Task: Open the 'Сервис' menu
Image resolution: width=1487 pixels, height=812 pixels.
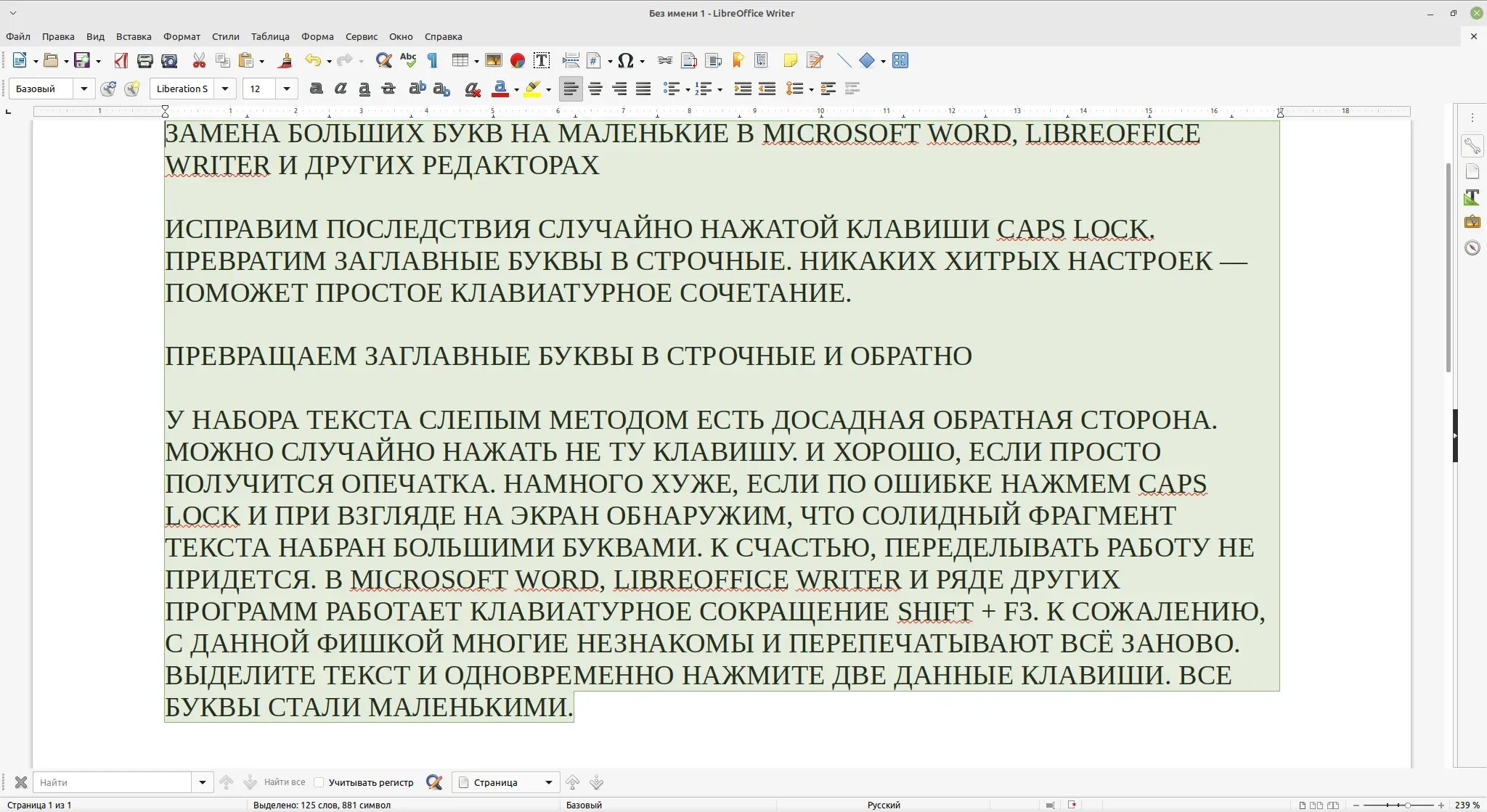Action: [362, 36]
